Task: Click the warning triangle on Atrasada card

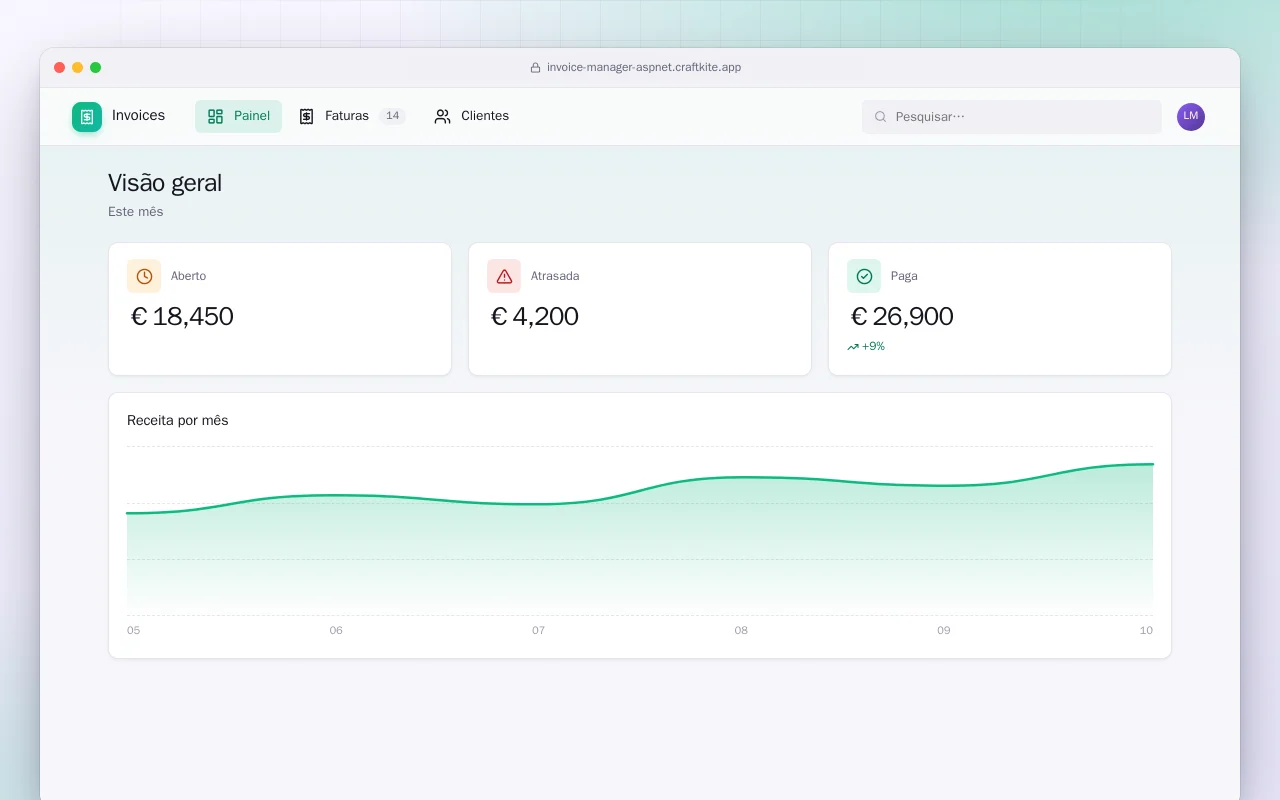Action: click(504, 276)
